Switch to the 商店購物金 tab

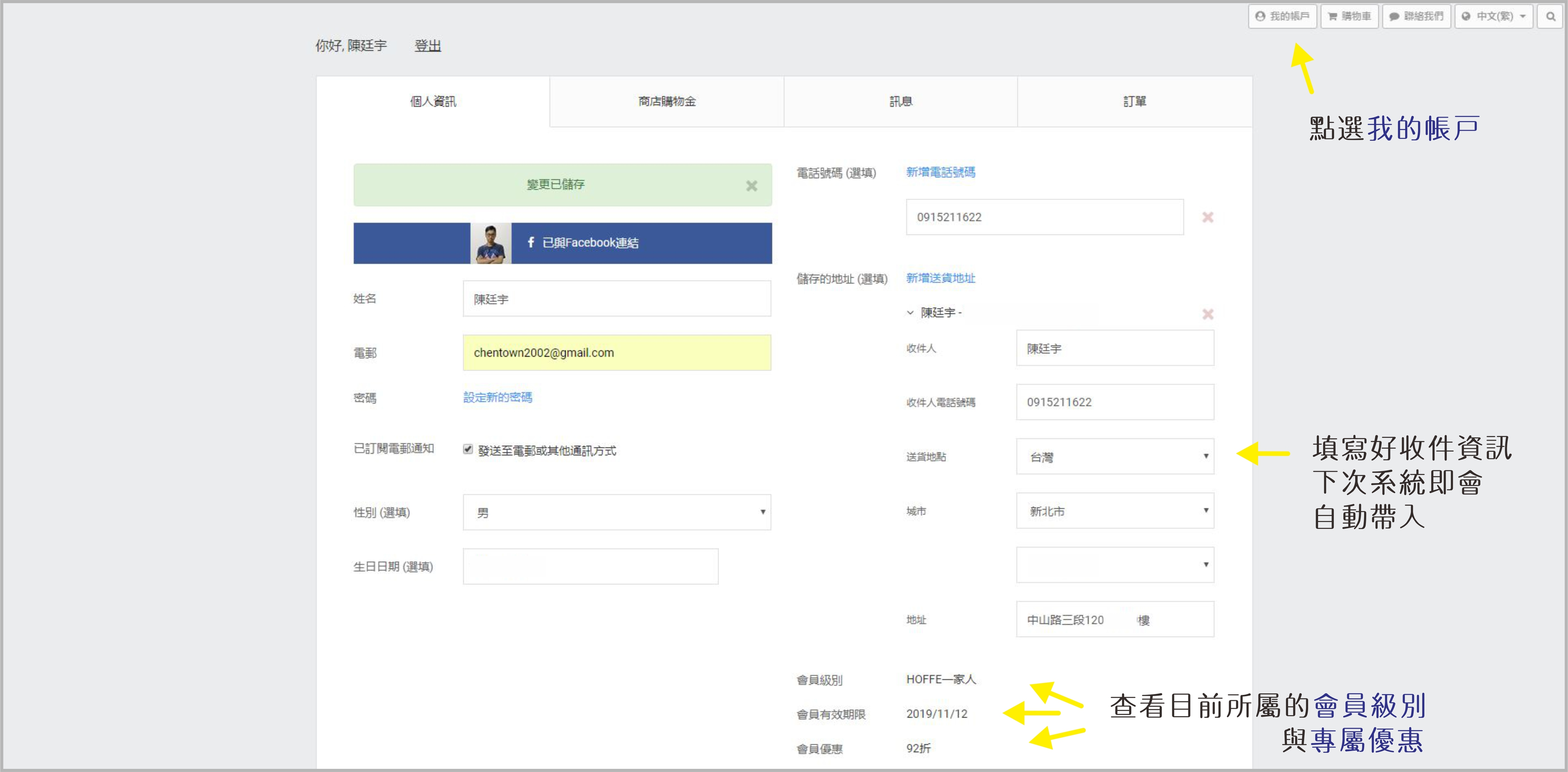coord(666,102)
